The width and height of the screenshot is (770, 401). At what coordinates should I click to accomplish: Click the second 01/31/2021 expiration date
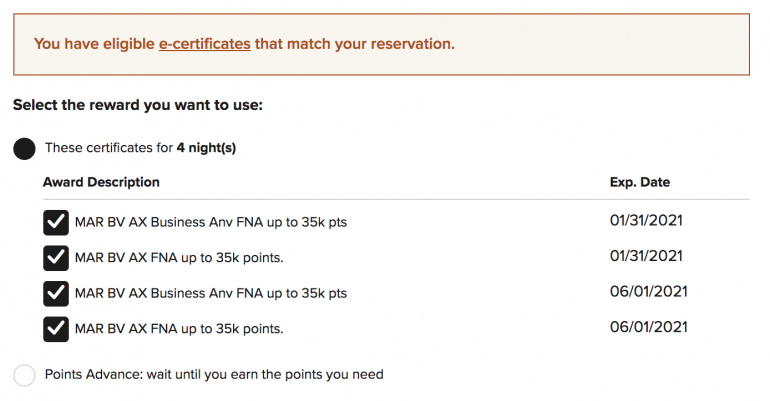click(x=646, y=256)
